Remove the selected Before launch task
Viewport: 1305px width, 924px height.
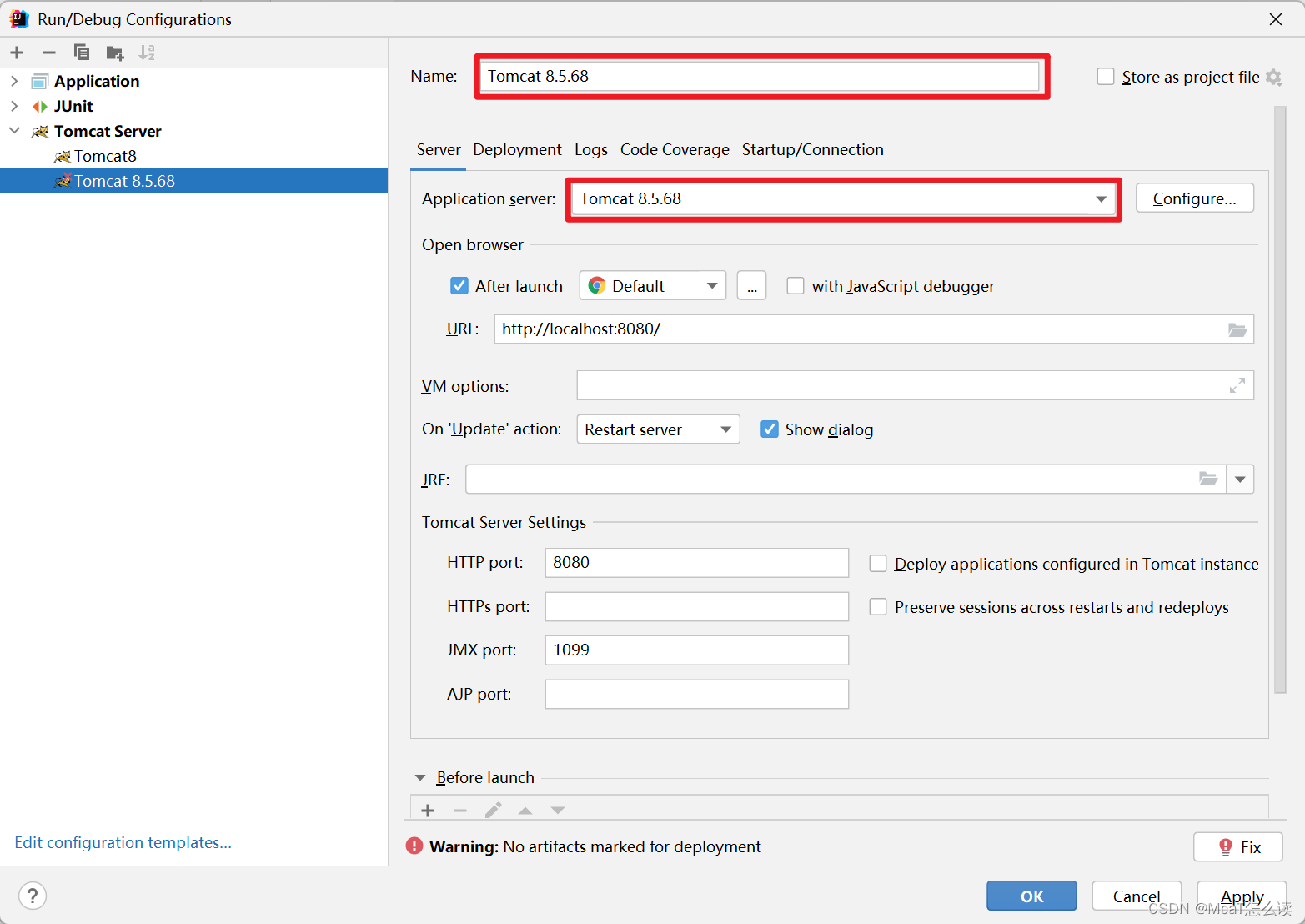460,811
